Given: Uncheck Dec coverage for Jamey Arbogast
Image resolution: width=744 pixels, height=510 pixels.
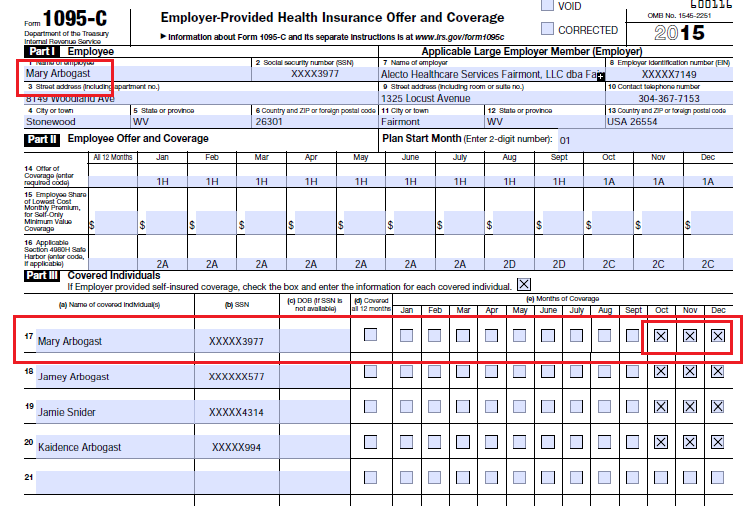Looking at the screenshot, I should (x=717, y=371).
